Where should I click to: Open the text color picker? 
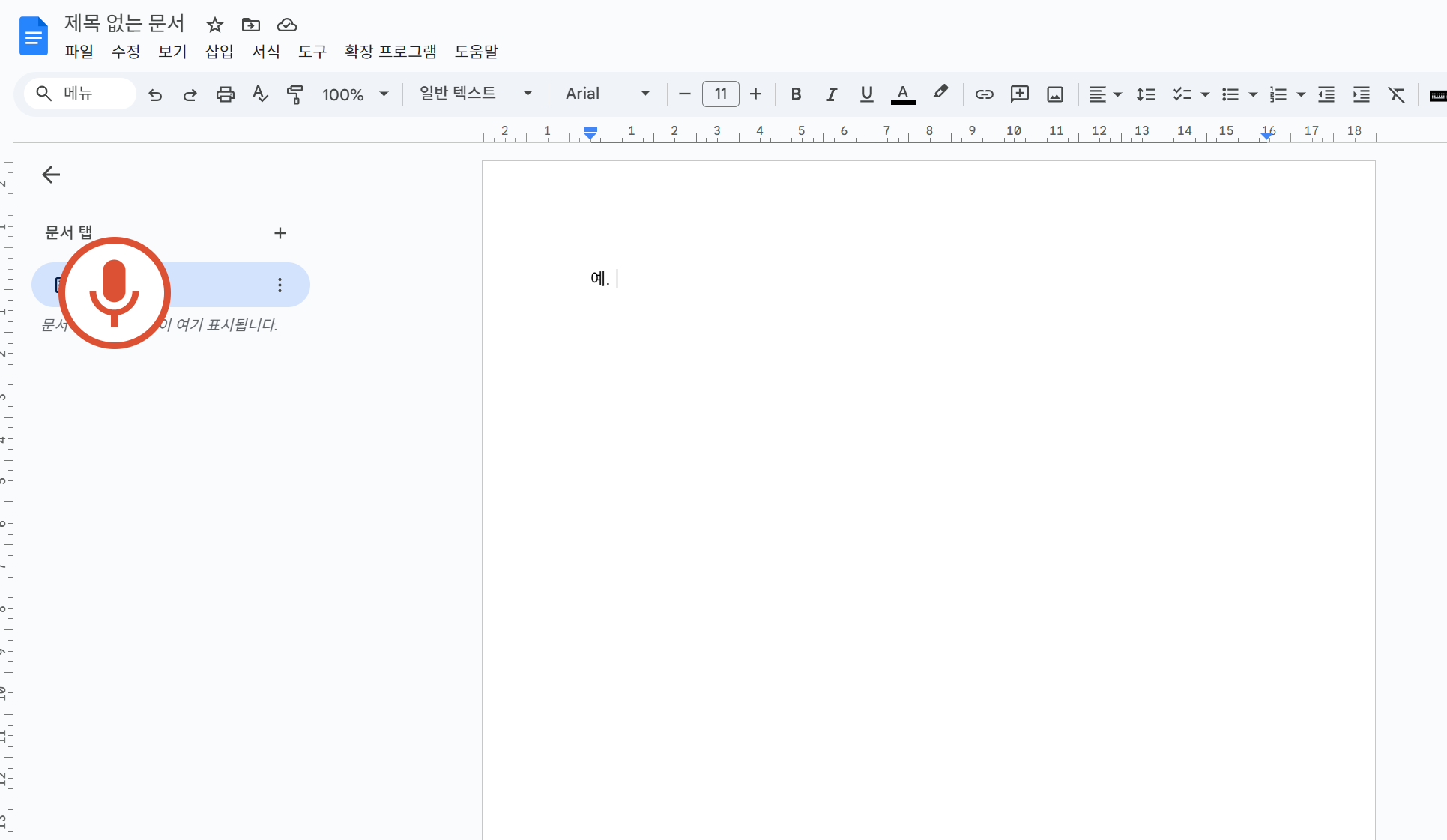(x=902, y=94)
